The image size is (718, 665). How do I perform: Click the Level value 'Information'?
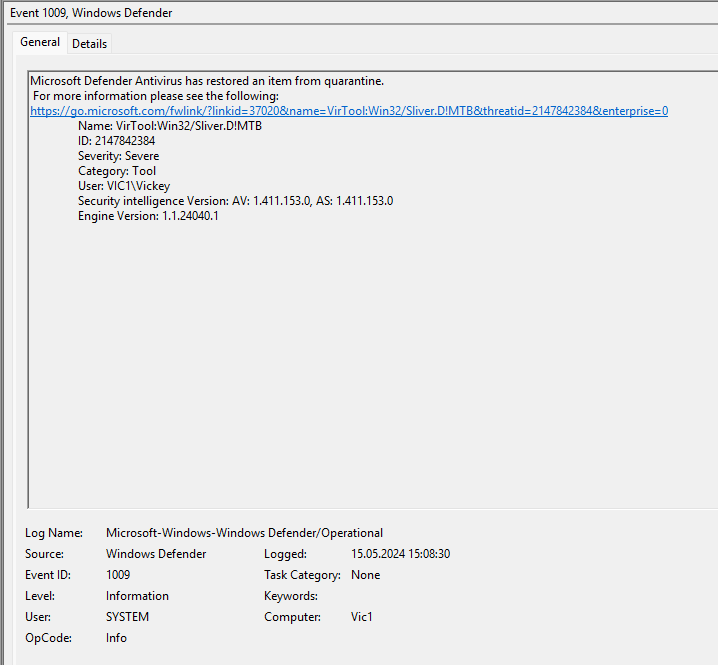137,596
